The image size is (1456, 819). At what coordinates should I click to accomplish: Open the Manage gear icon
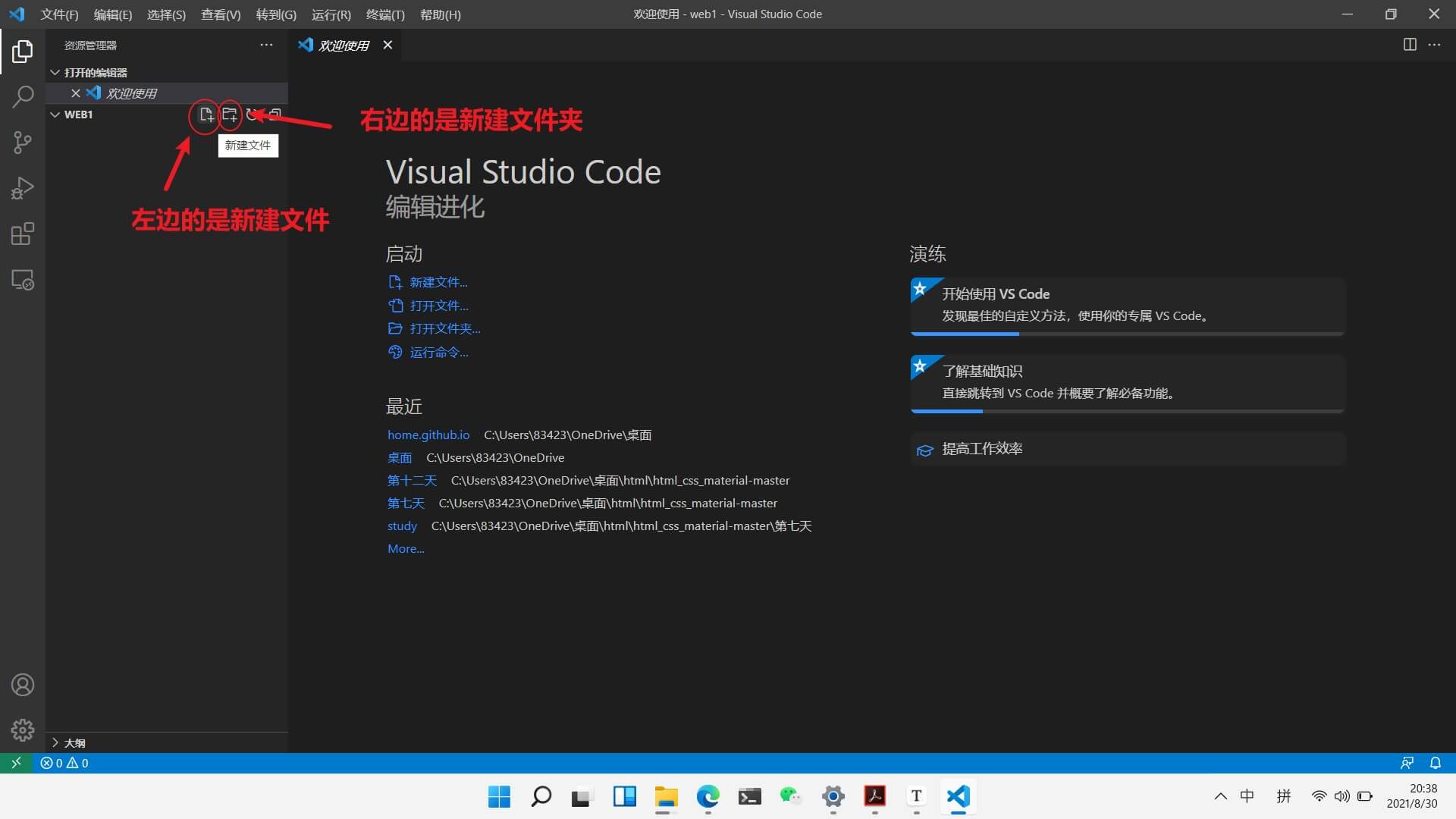click(23, 730)
